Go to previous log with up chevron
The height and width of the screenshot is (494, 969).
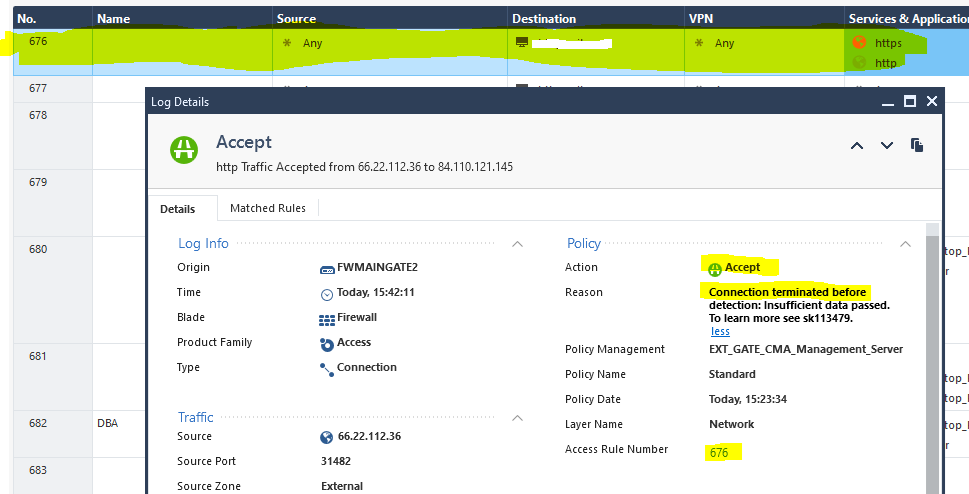click(x=857, y=146)
